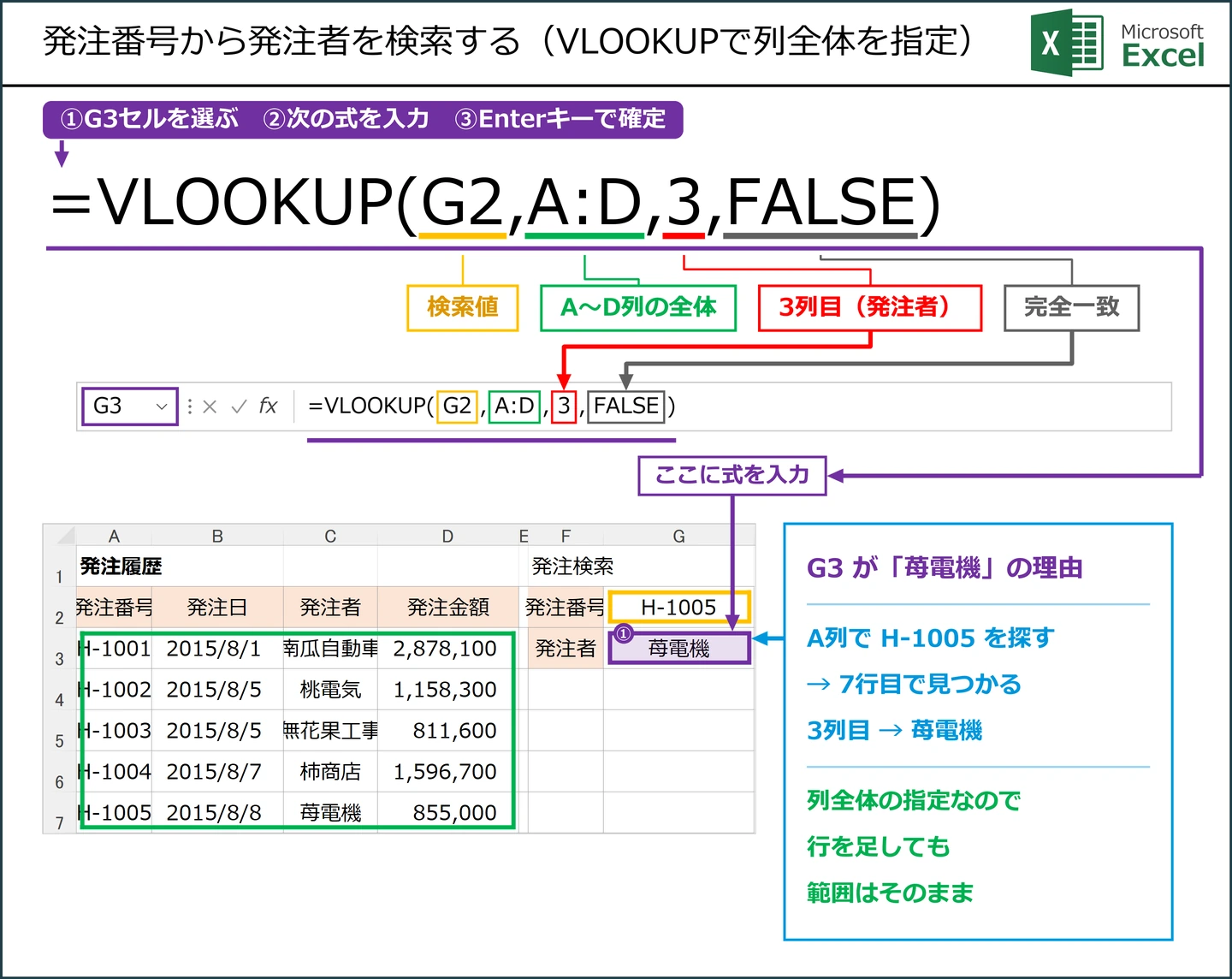The width and height of the screenshot is (1232, 979).
Task: Click cell H-1003 in column A
Action: click(115, 731)
